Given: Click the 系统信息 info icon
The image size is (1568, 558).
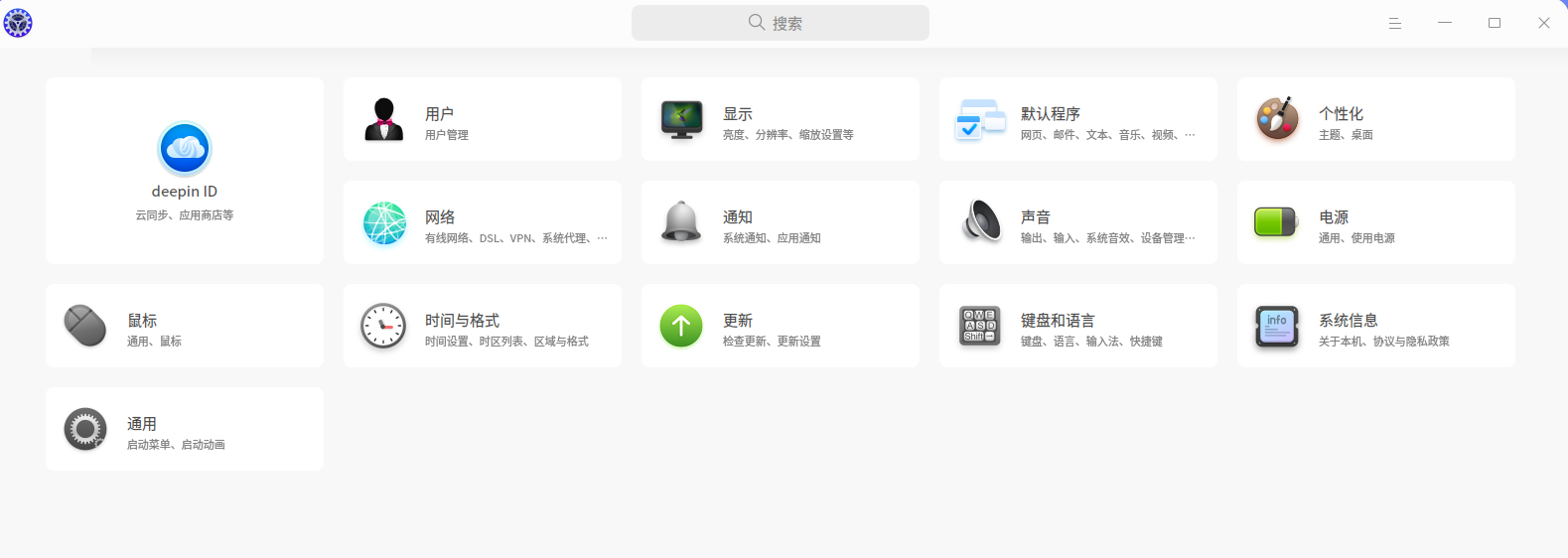Looking at the screenshot, I should tap(1277, 326).
